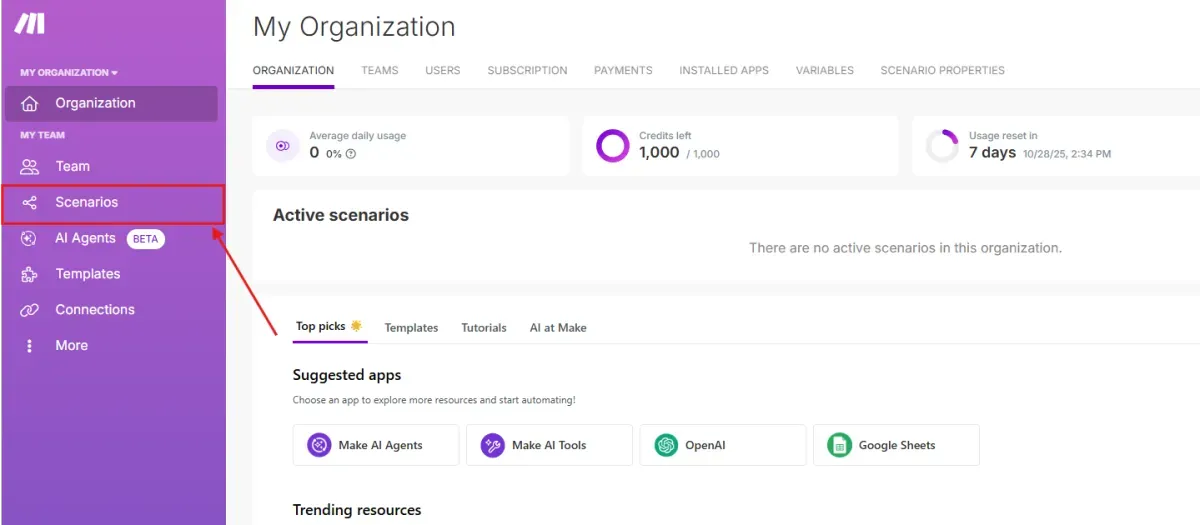Click the help icon beside 0% usage
Viewport: 1200px width, 525px height.
351,154
